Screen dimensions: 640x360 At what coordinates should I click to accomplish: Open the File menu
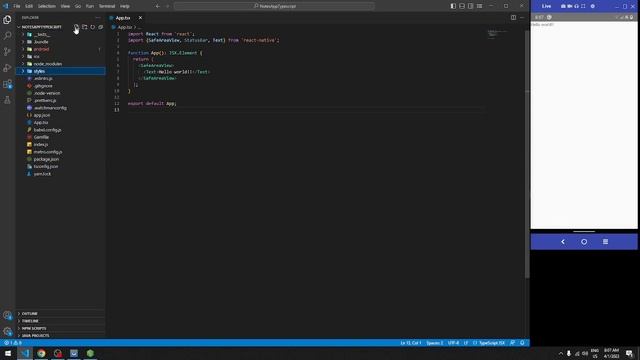17,6
